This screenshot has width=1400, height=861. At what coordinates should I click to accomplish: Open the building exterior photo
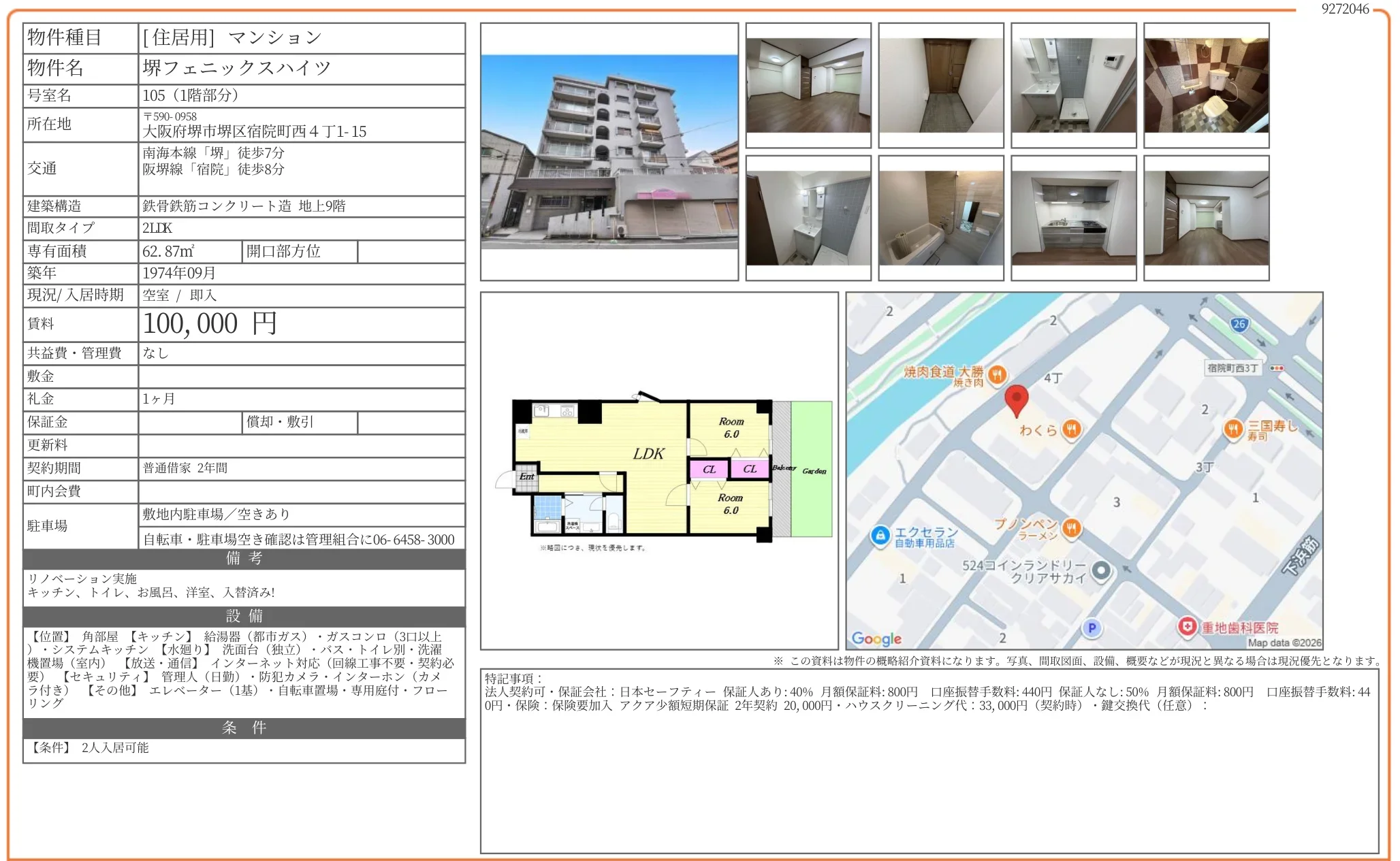click(x=609, y=151)
